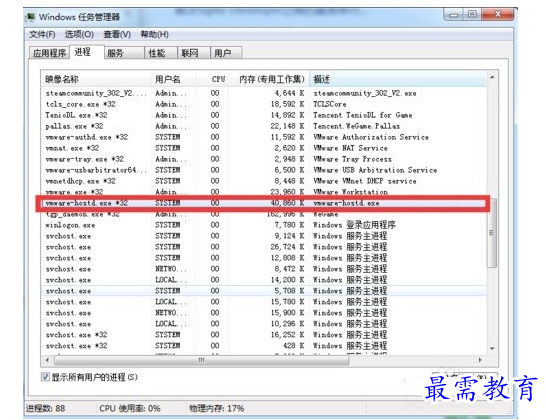Click the horizontal scrollbar thumb

coord(202,360)
